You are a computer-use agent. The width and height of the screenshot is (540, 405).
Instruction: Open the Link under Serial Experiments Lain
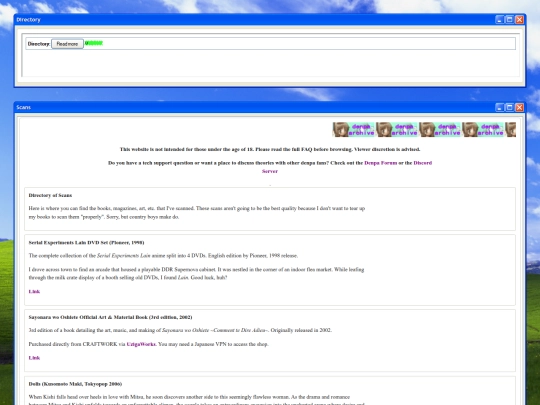pos(34,291)
